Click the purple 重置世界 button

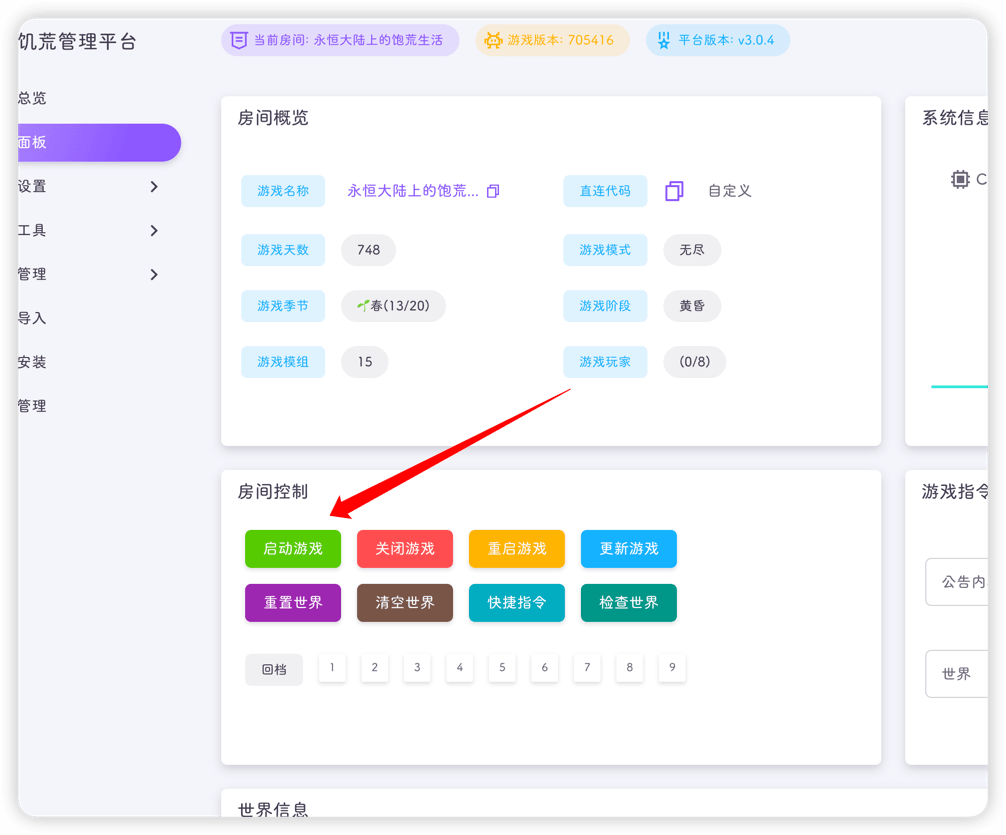(x=292, y=602)
